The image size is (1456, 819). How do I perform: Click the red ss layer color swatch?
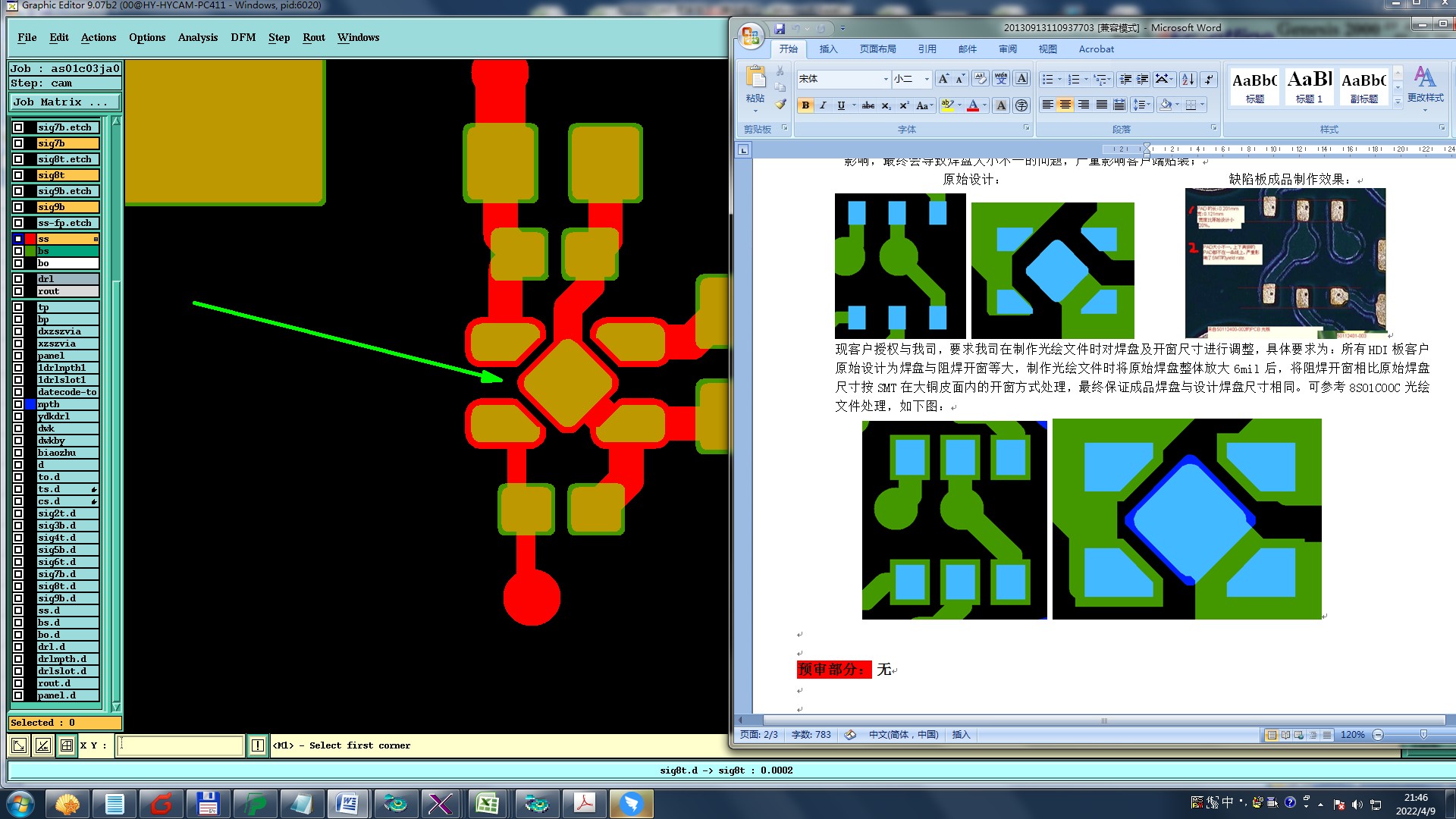click(30, 239)
